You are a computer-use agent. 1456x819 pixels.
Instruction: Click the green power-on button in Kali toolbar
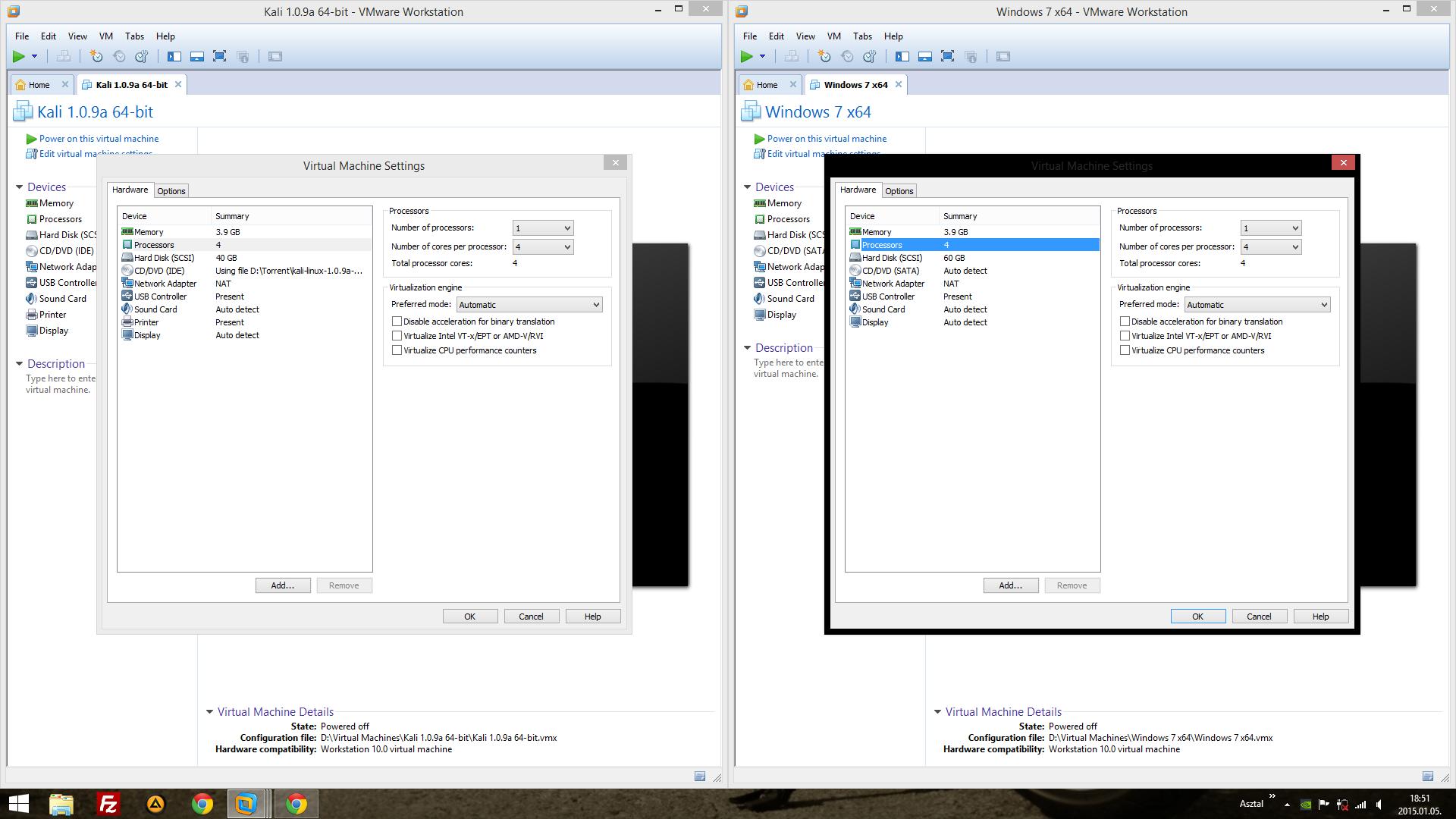[19, 56]
